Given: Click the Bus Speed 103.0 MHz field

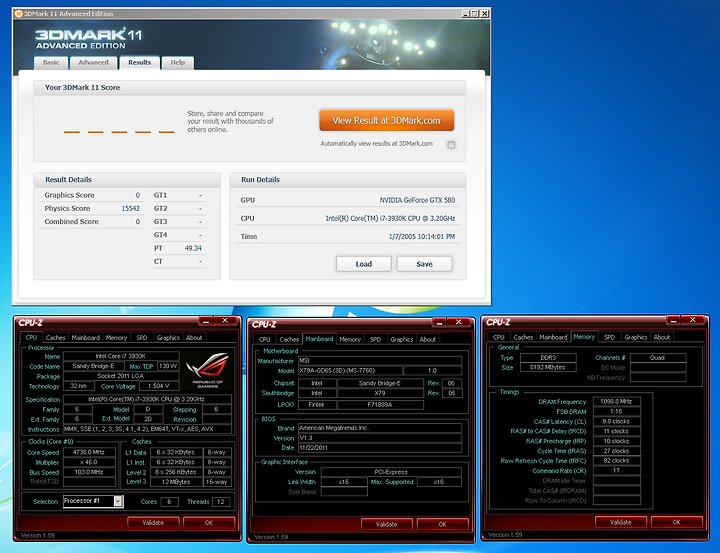Looking at the screenshot, I should [89, 472].
